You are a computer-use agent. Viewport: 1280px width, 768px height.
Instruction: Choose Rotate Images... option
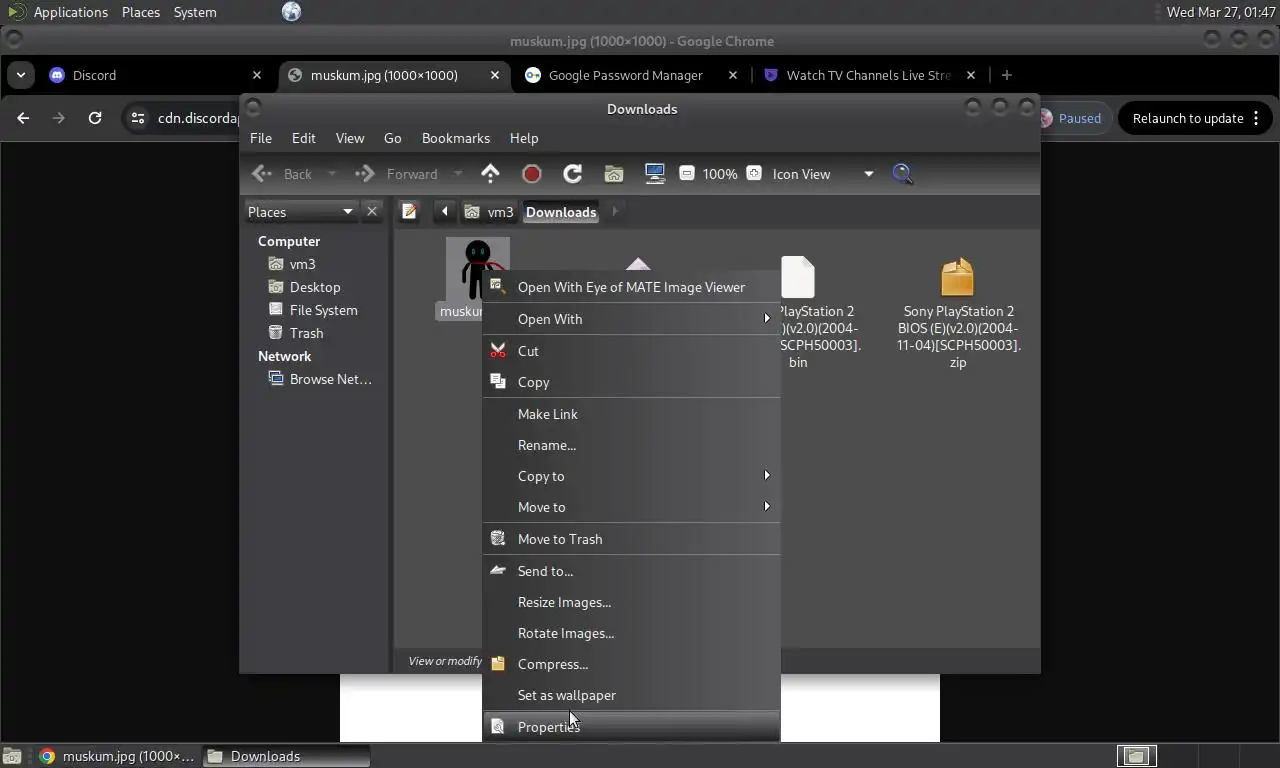pos(631,633)
